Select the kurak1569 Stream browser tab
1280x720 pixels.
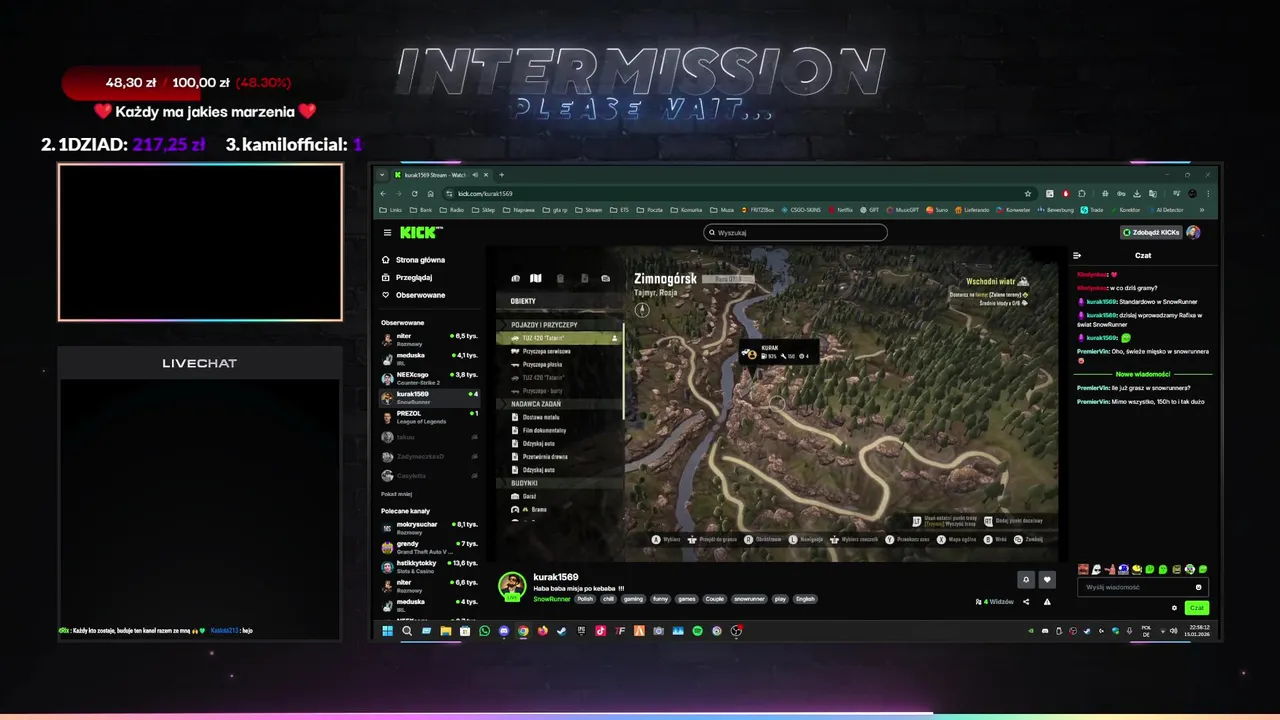point(440,175)
